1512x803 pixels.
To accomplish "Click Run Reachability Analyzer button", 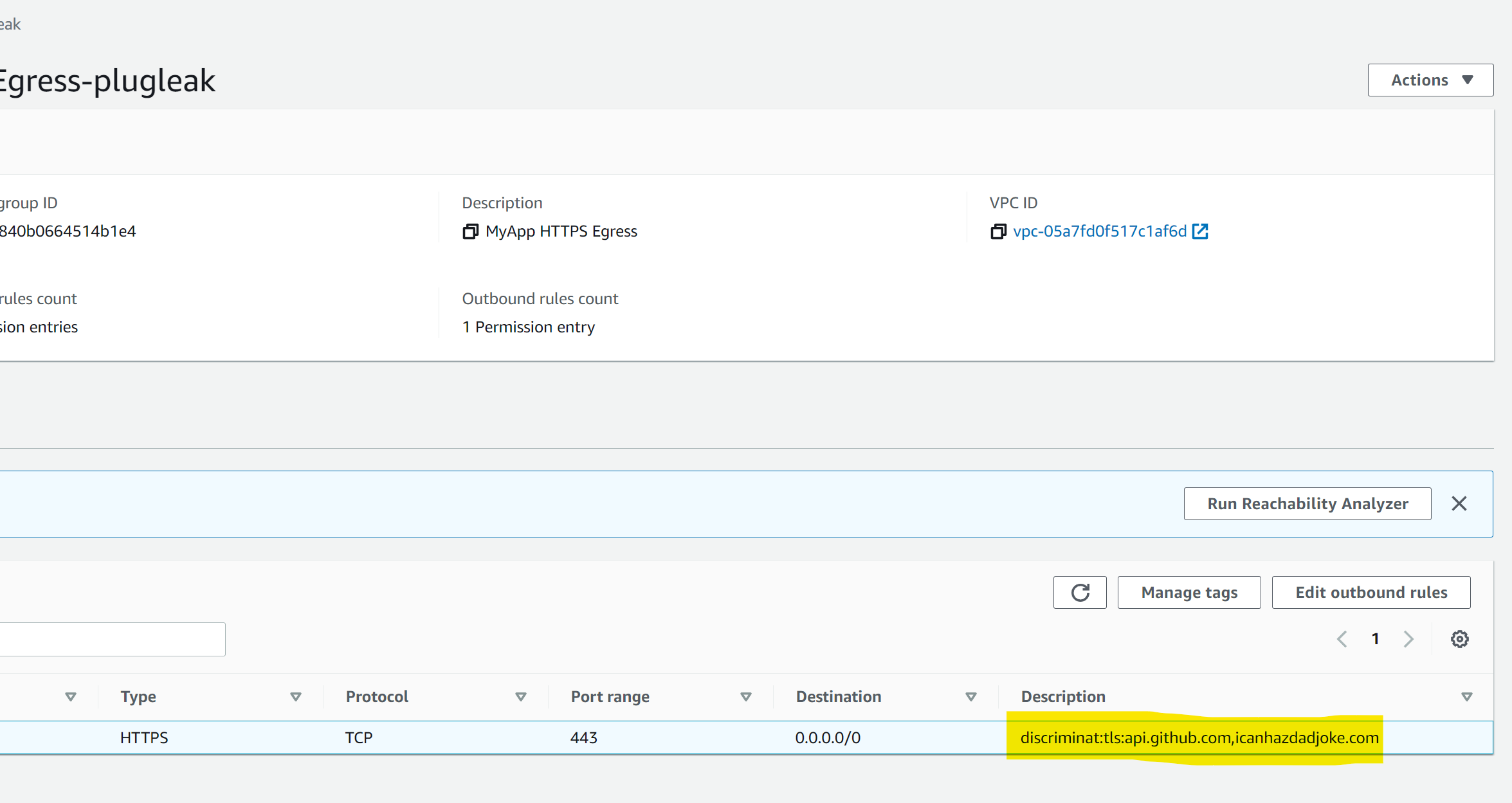I will (x=1308, y=503).
